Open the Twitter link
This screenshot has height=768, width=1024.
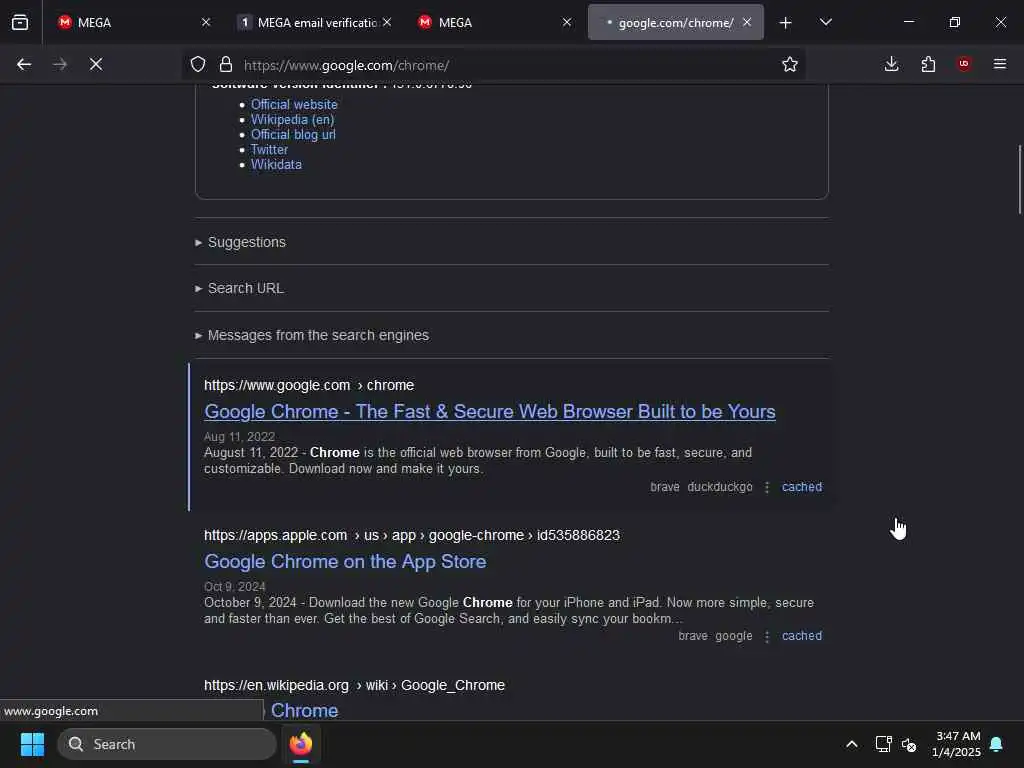click(269, 150)
